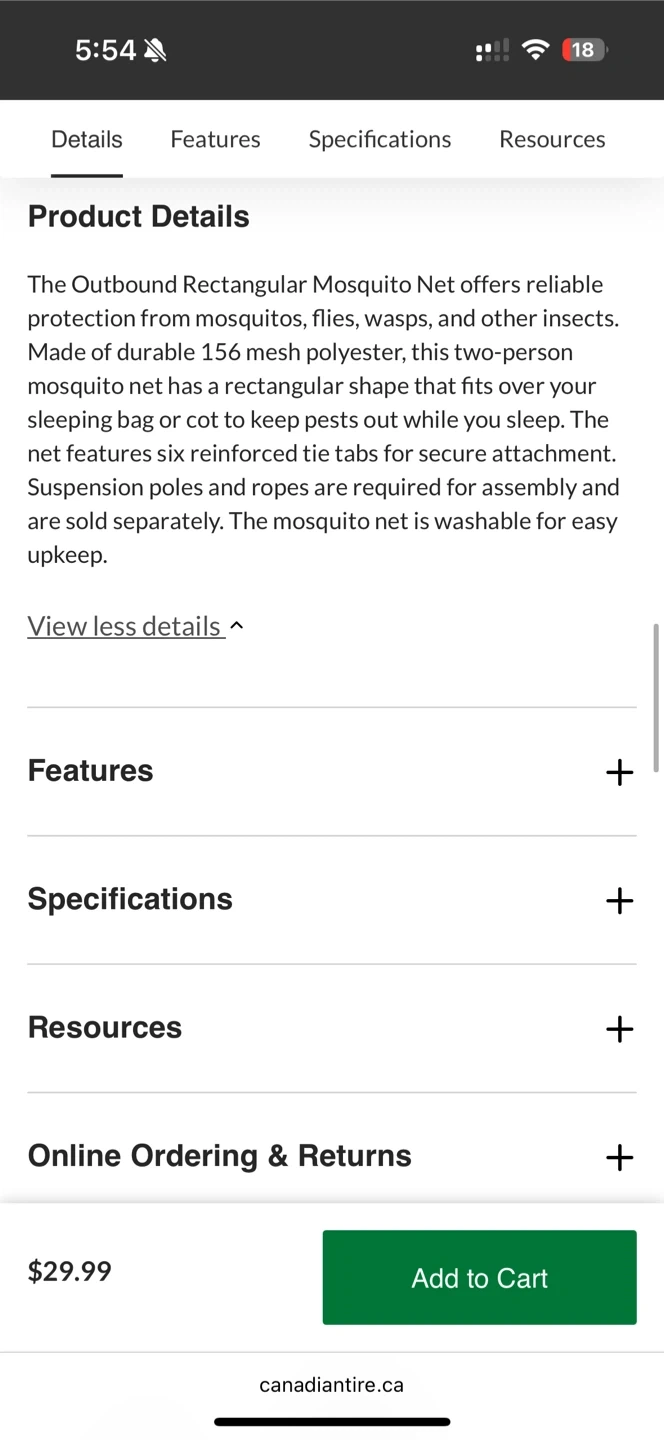This screenshot has width=664, height=1440.
Task: Tap the battery level indicator
Action: [x=584, y=50]
